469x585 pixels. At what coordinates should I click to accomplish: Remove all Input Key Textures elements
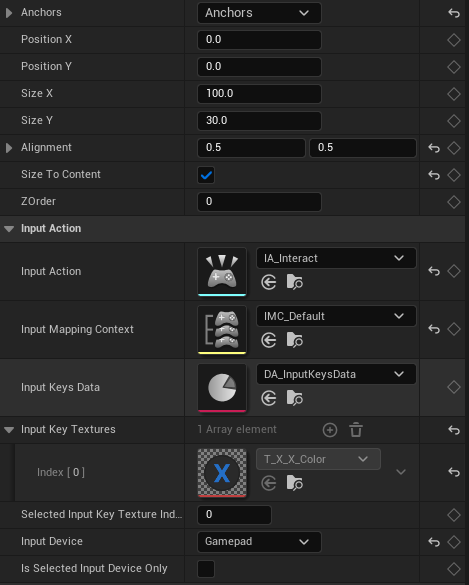(356, 430)
